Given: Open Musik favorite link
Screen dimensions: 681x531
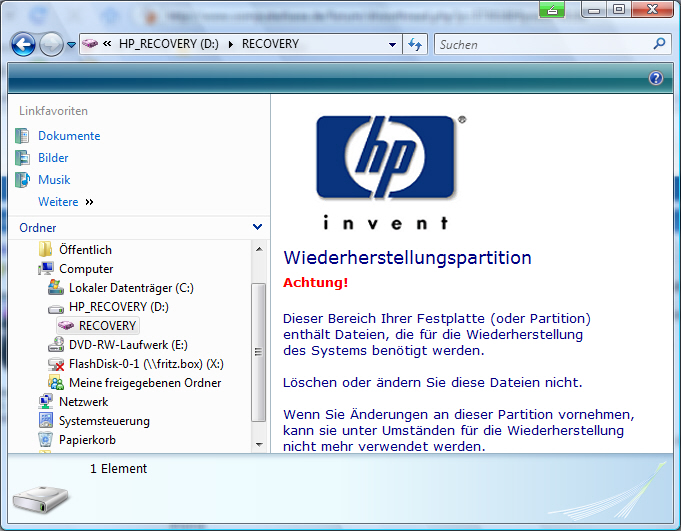Looking at the screenshot, I should (x=54, y=180).
